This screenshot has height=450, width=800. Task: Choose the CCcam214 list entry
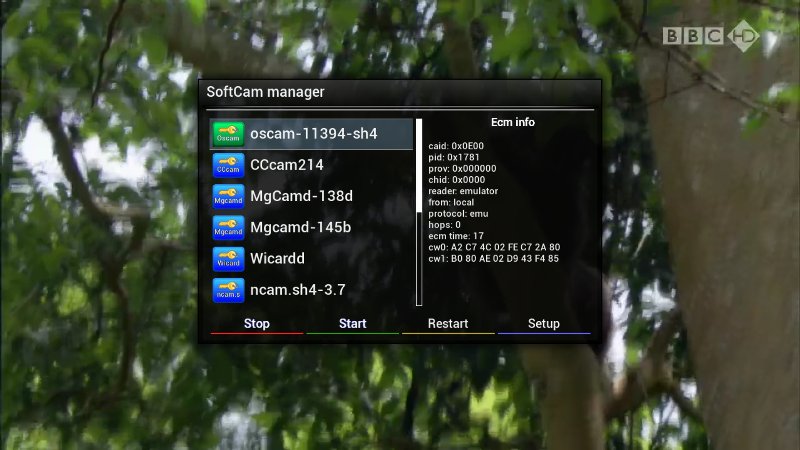coord(287,165)
